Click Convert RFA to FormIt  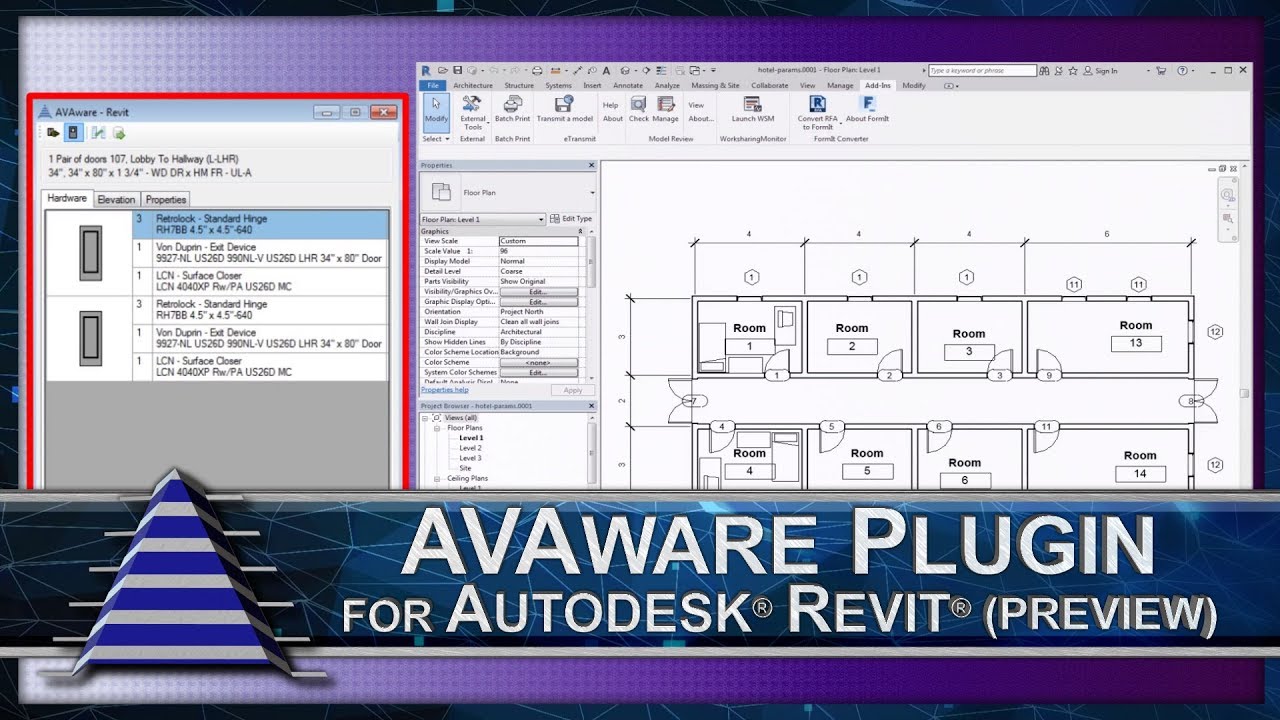point(817,112)
